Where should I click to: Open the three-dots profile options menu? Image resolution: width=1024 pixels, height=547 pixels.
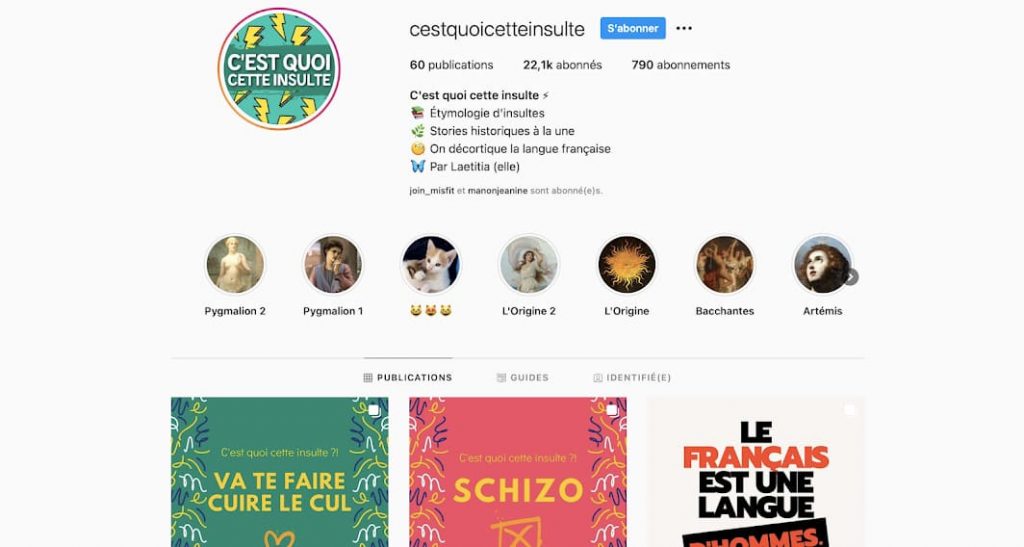click(684, 28)
